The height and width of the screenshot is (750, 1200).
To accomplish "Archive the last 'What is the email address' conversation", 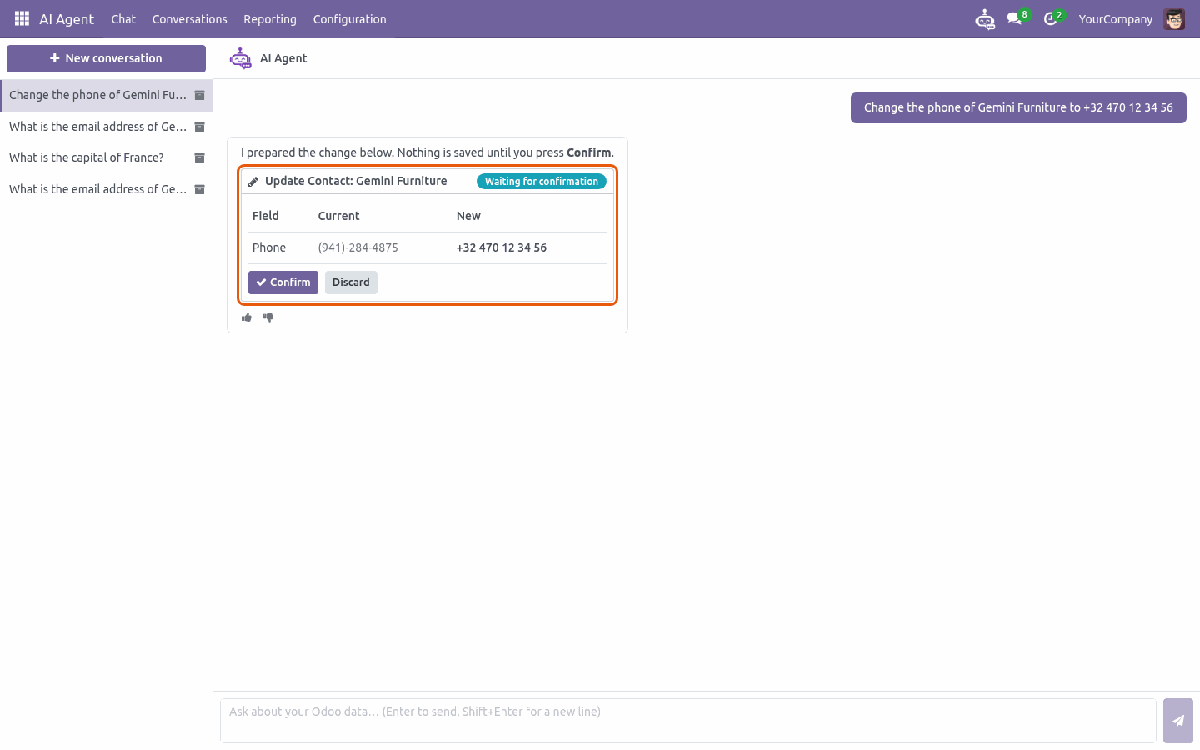I will coord(199,189).
